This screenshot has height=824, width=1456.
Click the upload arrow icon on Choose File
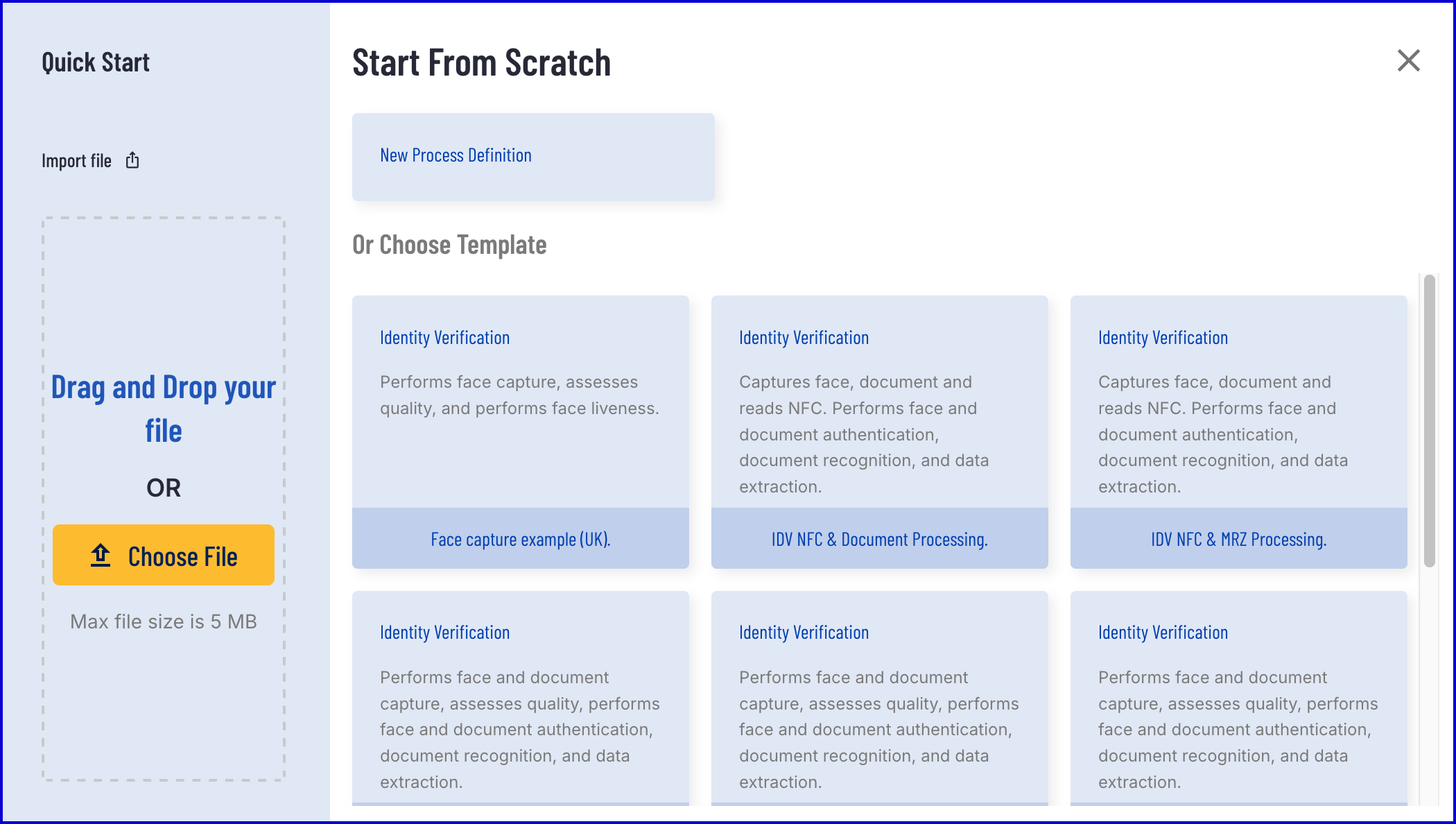[x=101, y=556]
